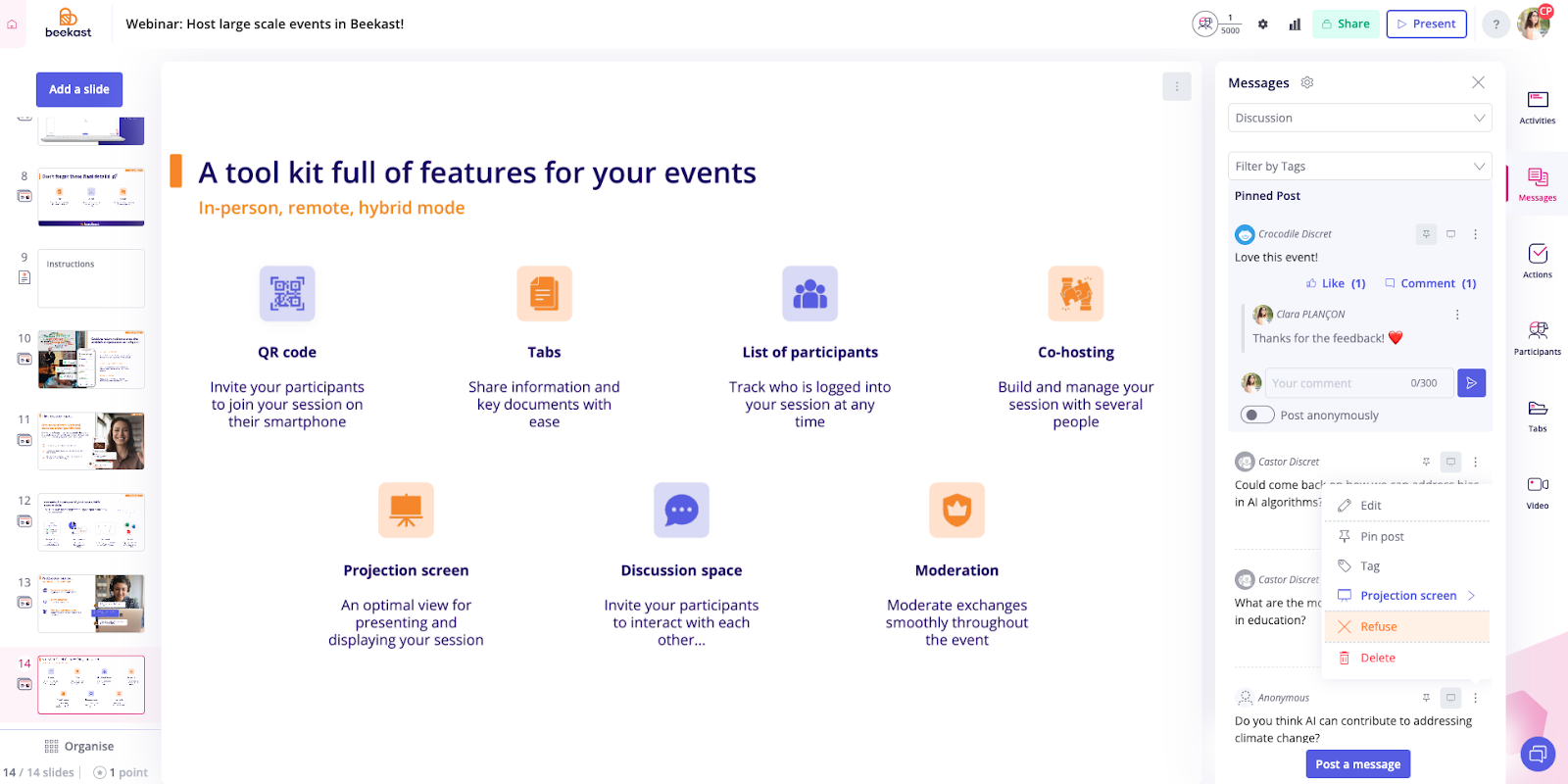Image resolution: width=1568 pixels, height=784 pixels.
Task: Open the Discussion dropdown in Messages
Action: 1358,118
